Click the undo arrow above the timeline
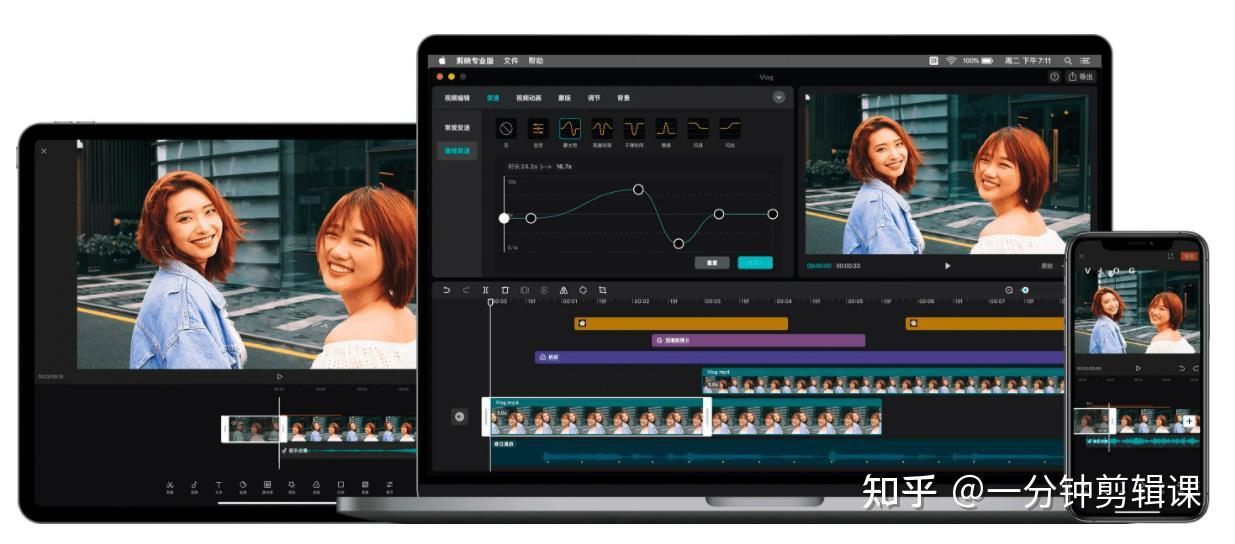The width and height of the screenshot is (1235, 544). [446, 290]
